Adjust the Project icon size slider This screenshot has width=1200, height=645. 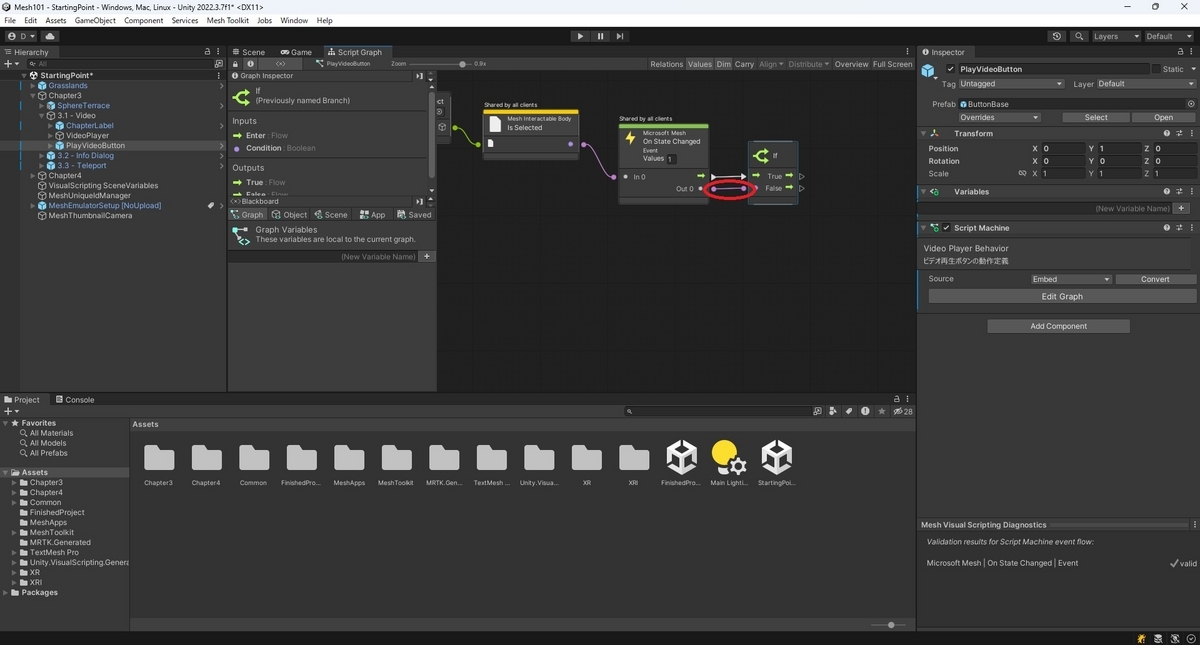890,624
